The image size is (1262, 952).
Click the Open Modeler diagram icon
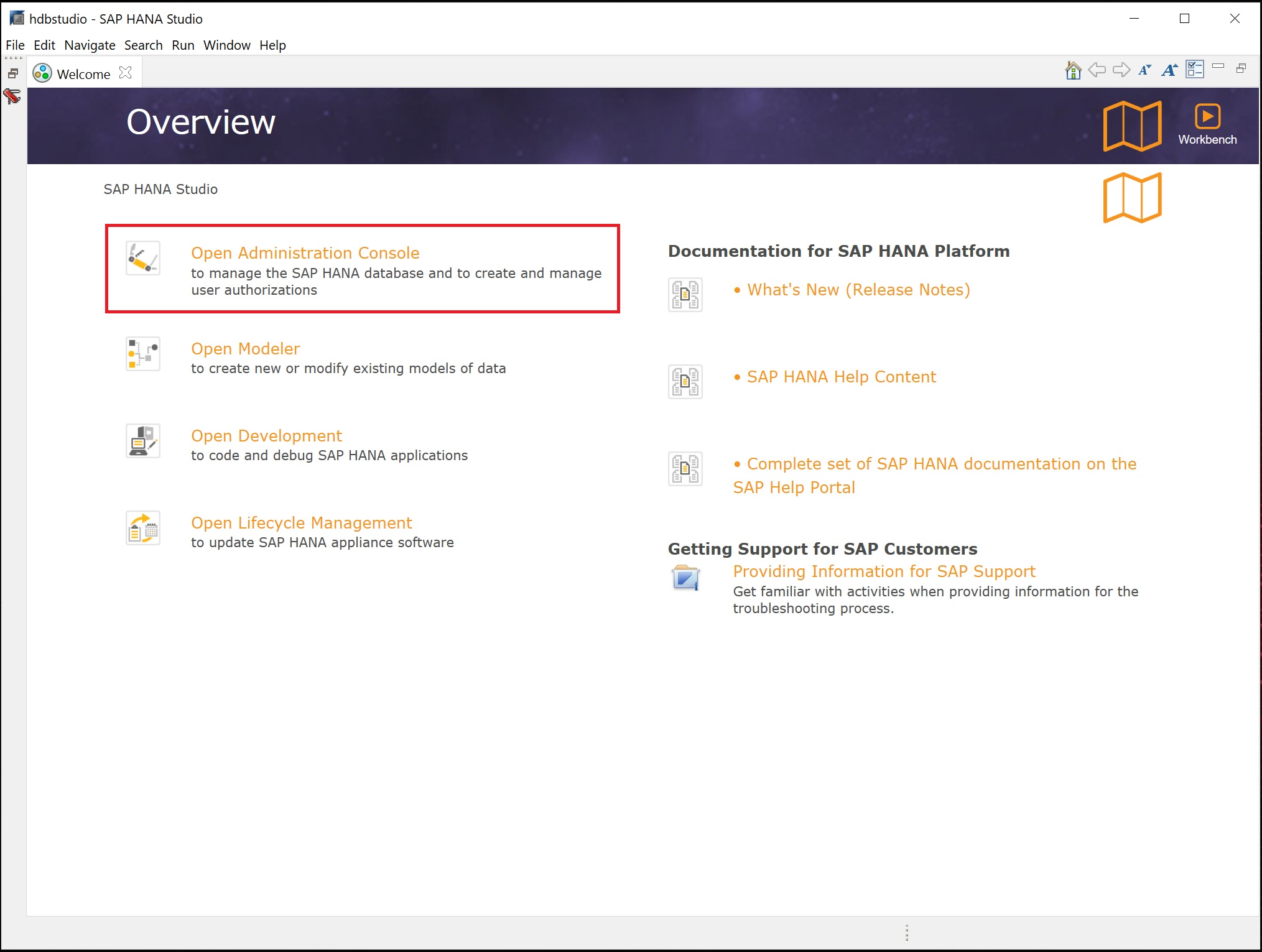143,354
